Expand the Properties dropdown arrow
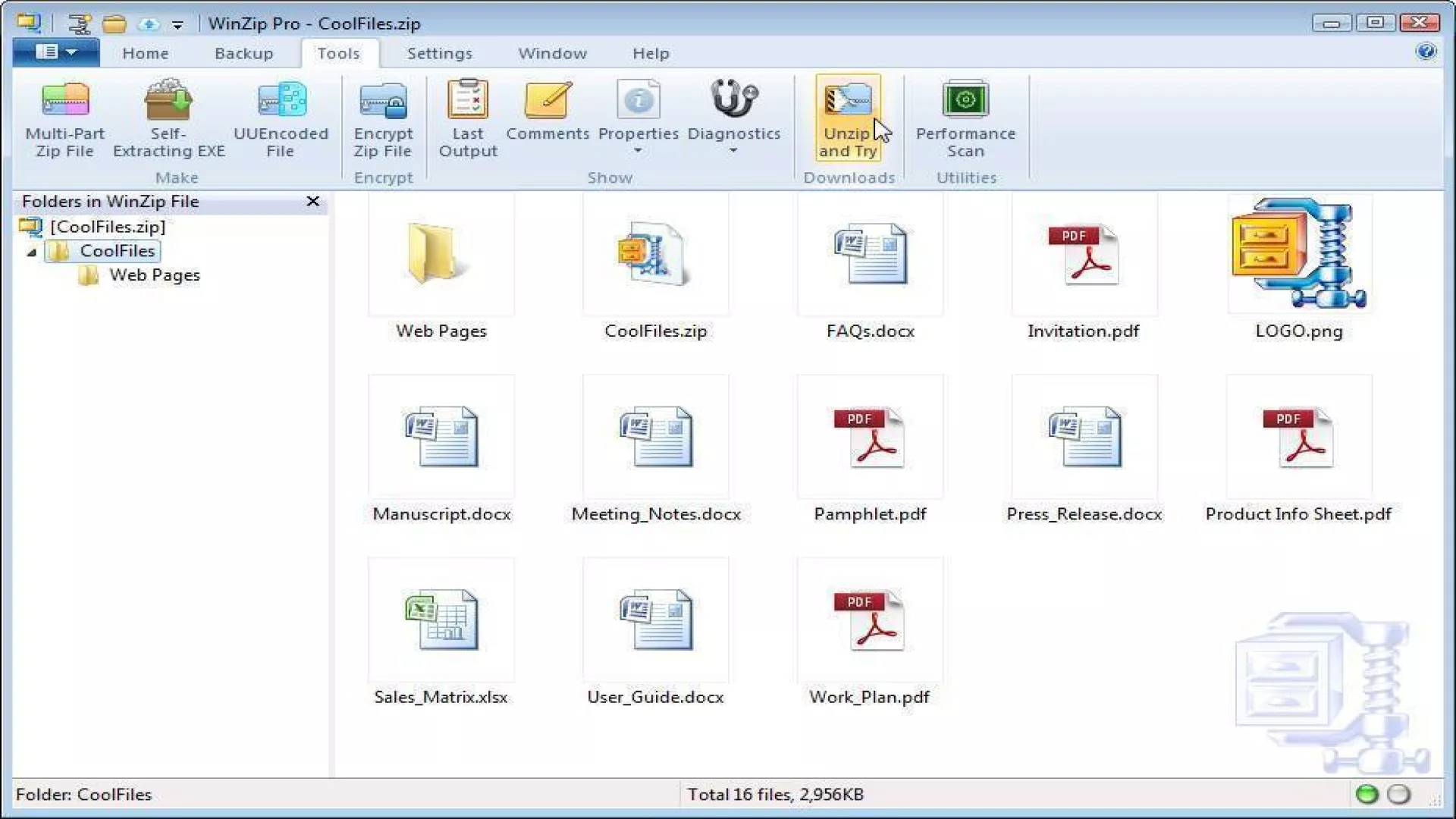 pyautogui.click(x=638, y=151)
